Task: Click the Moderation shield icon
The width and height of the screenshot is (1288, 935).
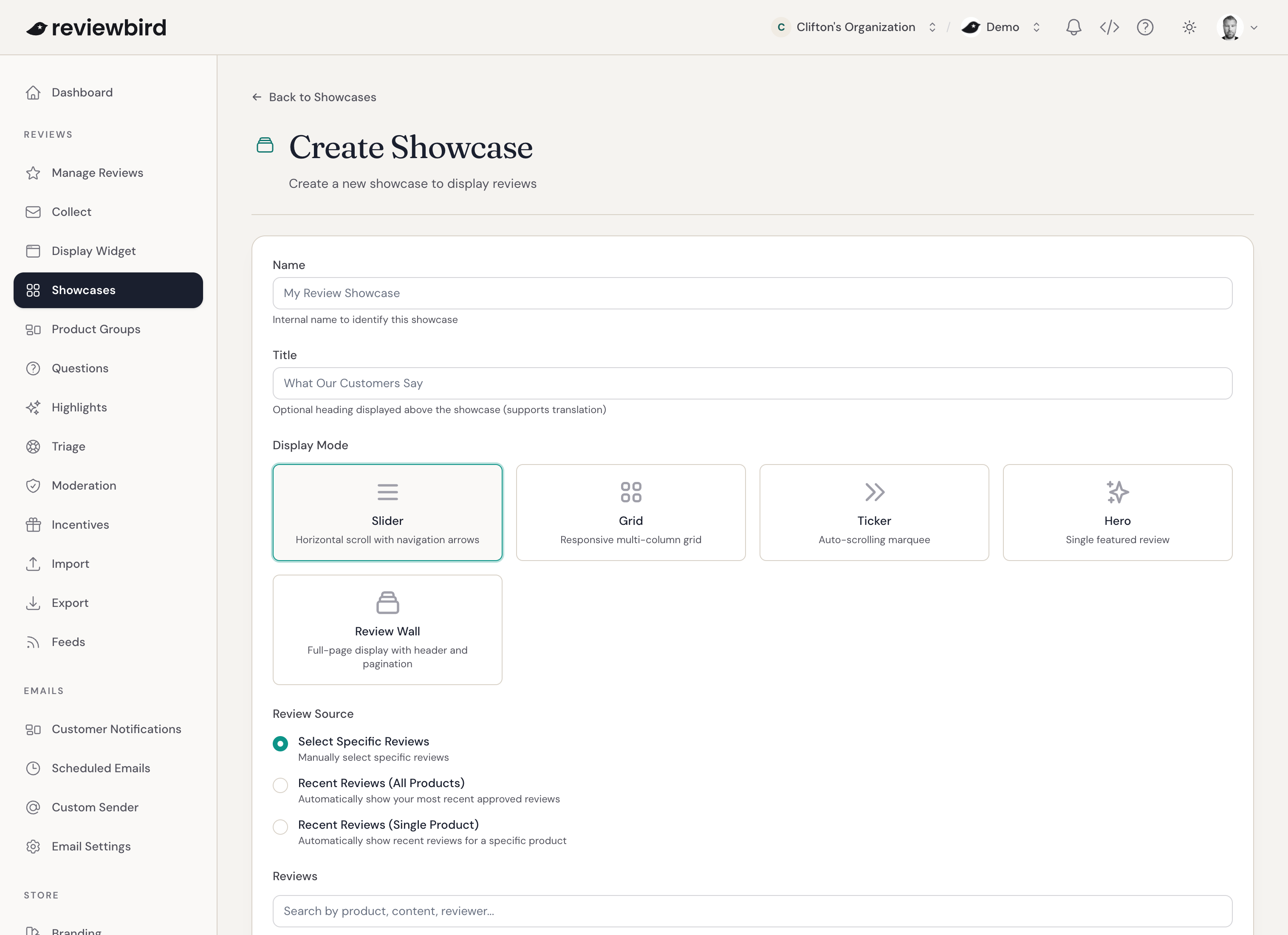Action: [33, 486]
